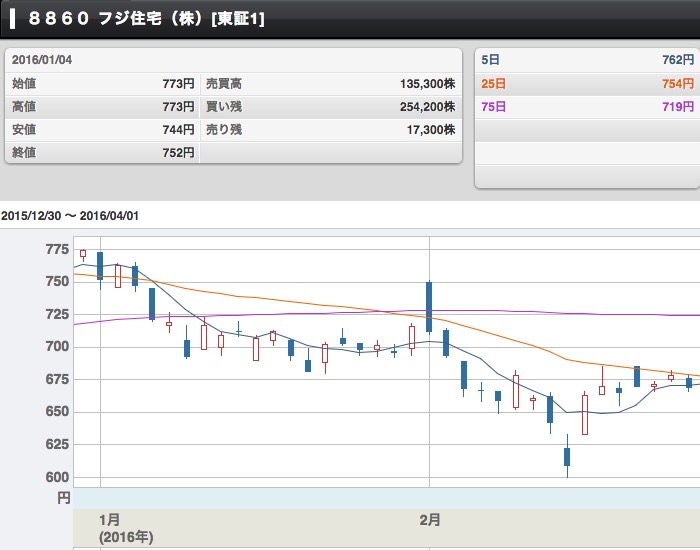Viewport: 700px width, 550px height.
Task: Click the 円 unit label below the axis
Action: [64, 498]
